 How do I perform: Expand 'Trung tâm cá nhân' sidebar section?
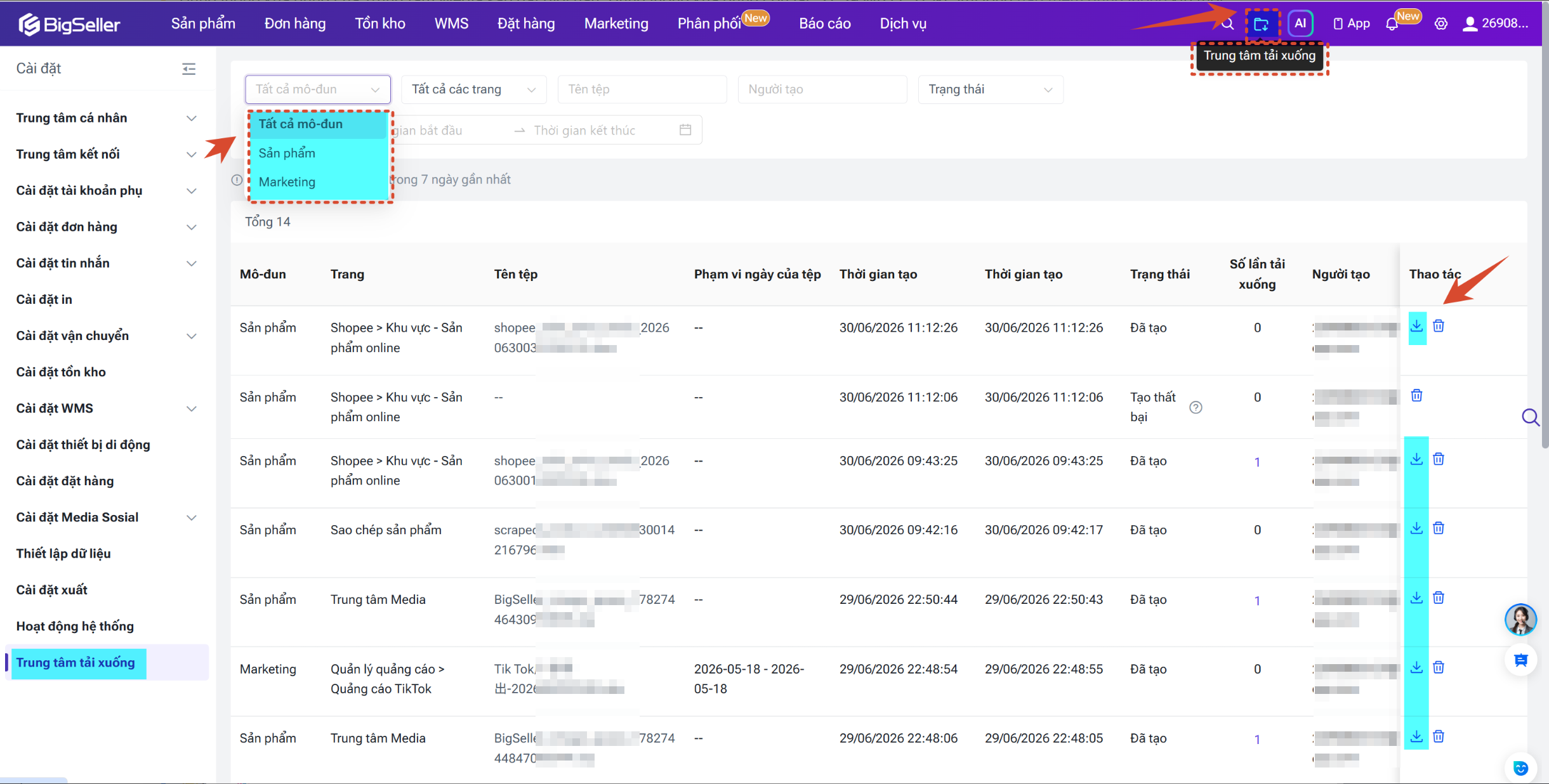106,118
